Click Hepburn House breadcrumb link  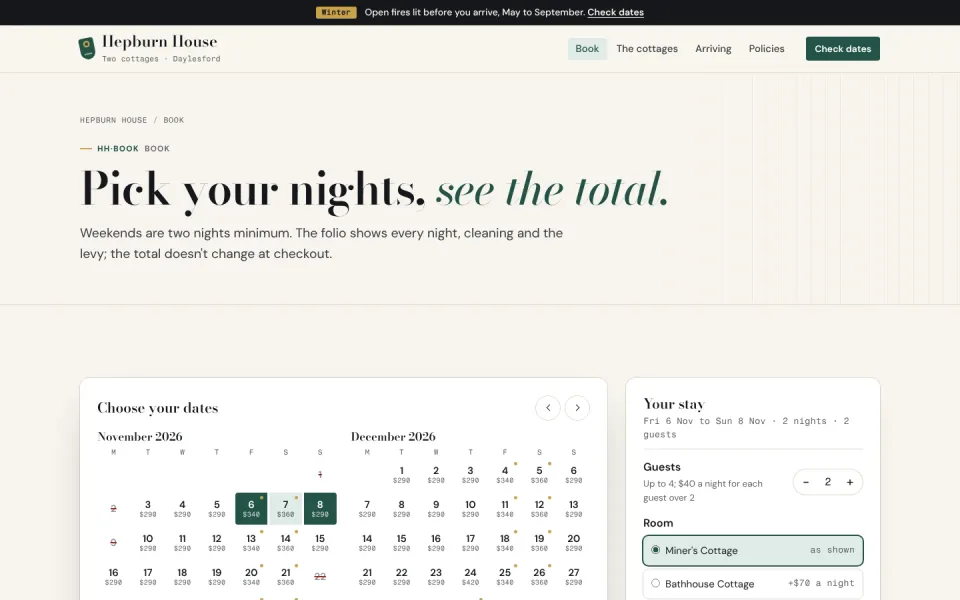click(113, 120)
